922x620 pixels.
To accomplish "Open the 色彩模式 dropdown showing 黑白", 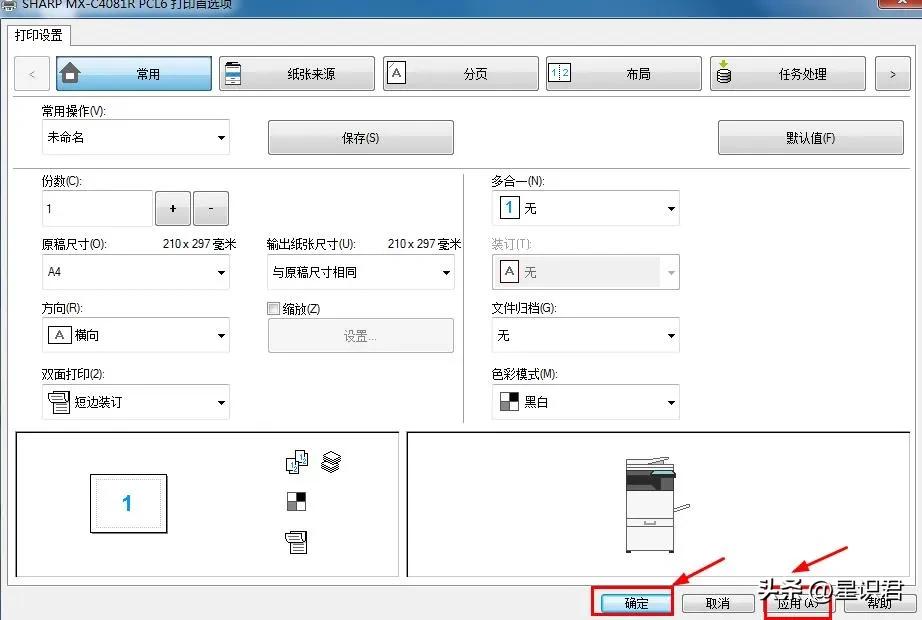I will [x=584, y=402].
